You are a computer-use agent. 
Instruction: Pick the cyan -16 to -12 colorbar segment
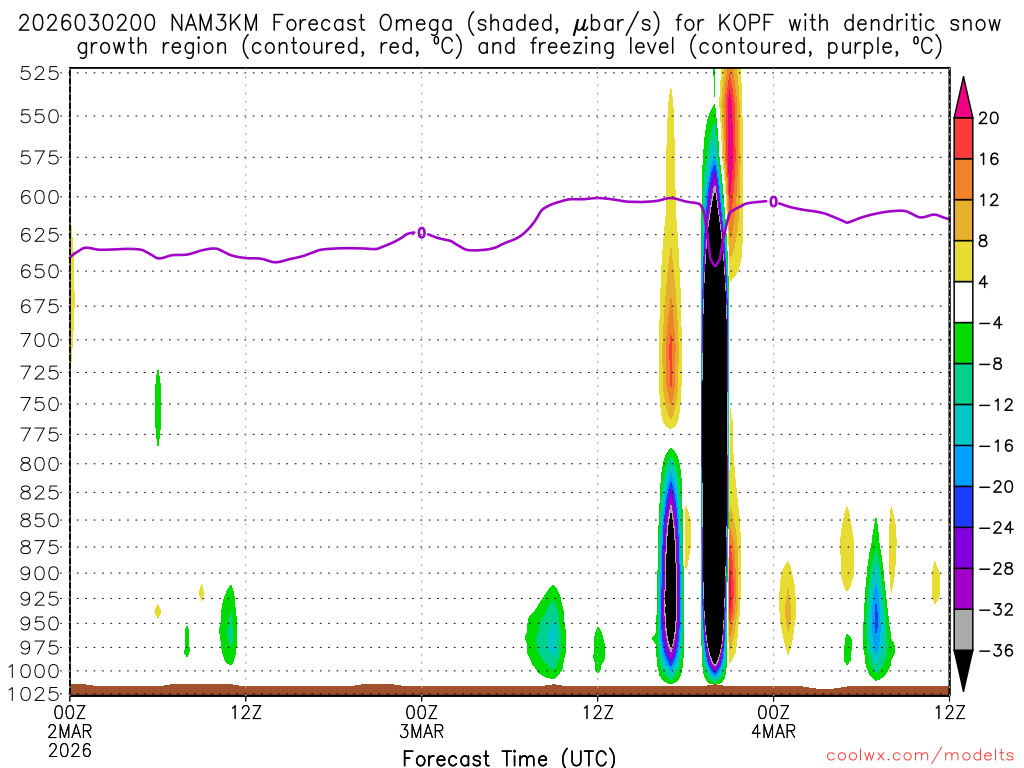[x=963, y=425]
